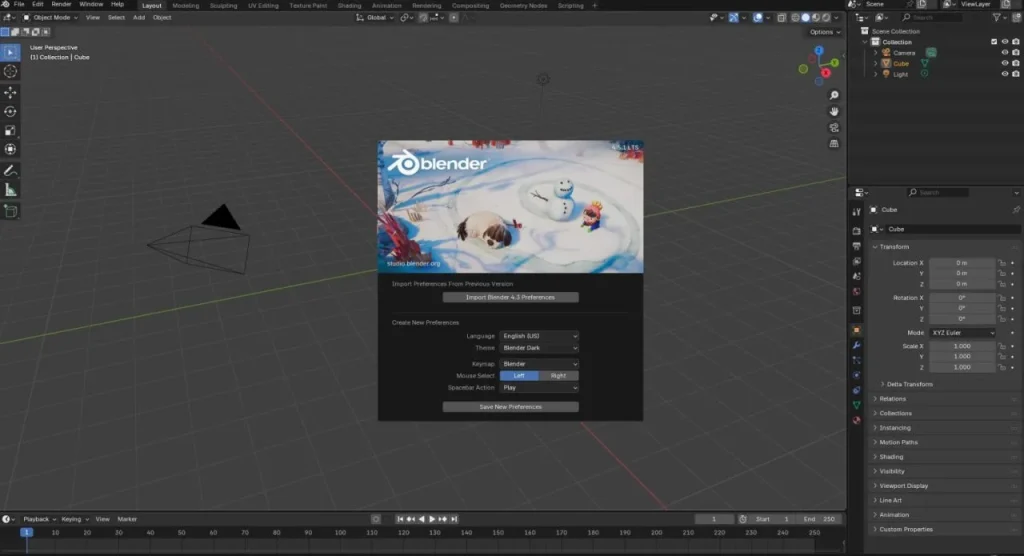Click the zoom magnifier icon in viewport
Viewport: 1024px width, 556px height.
[x=835, y=95]
